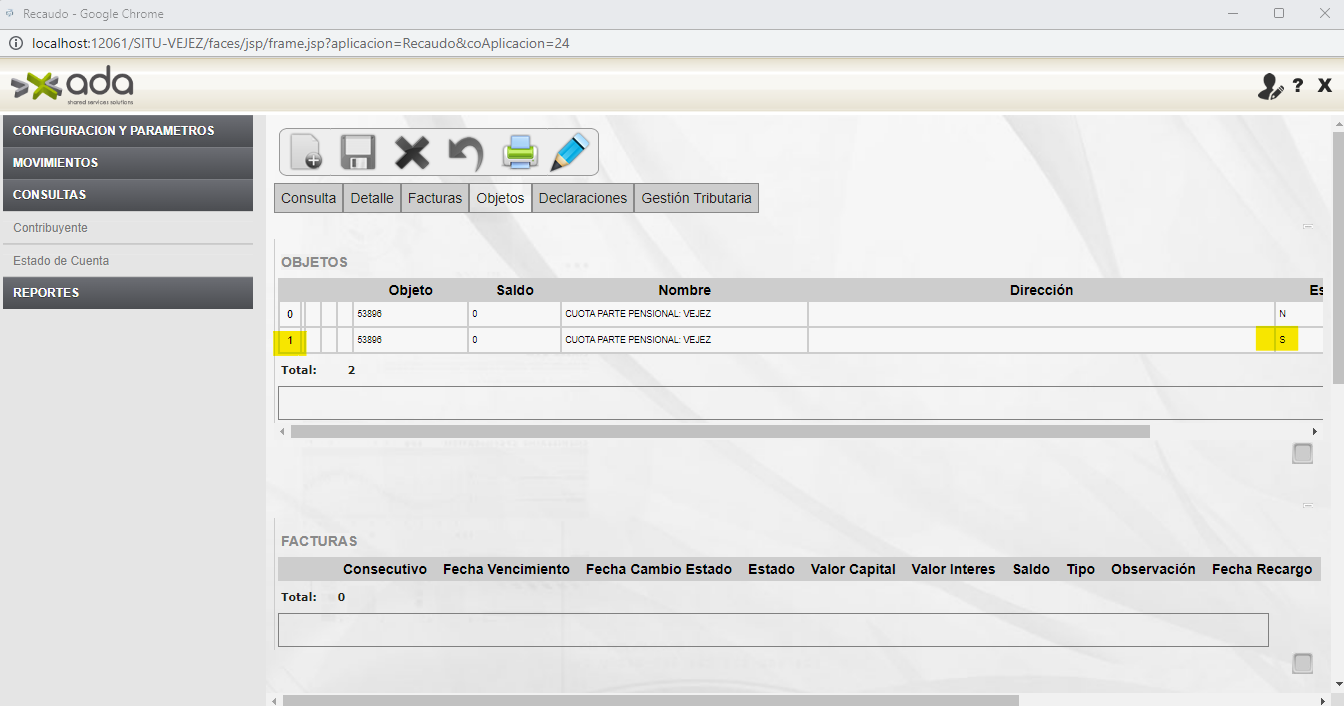Open the Contribuyente link in sidebar

[x=50, y=228]
